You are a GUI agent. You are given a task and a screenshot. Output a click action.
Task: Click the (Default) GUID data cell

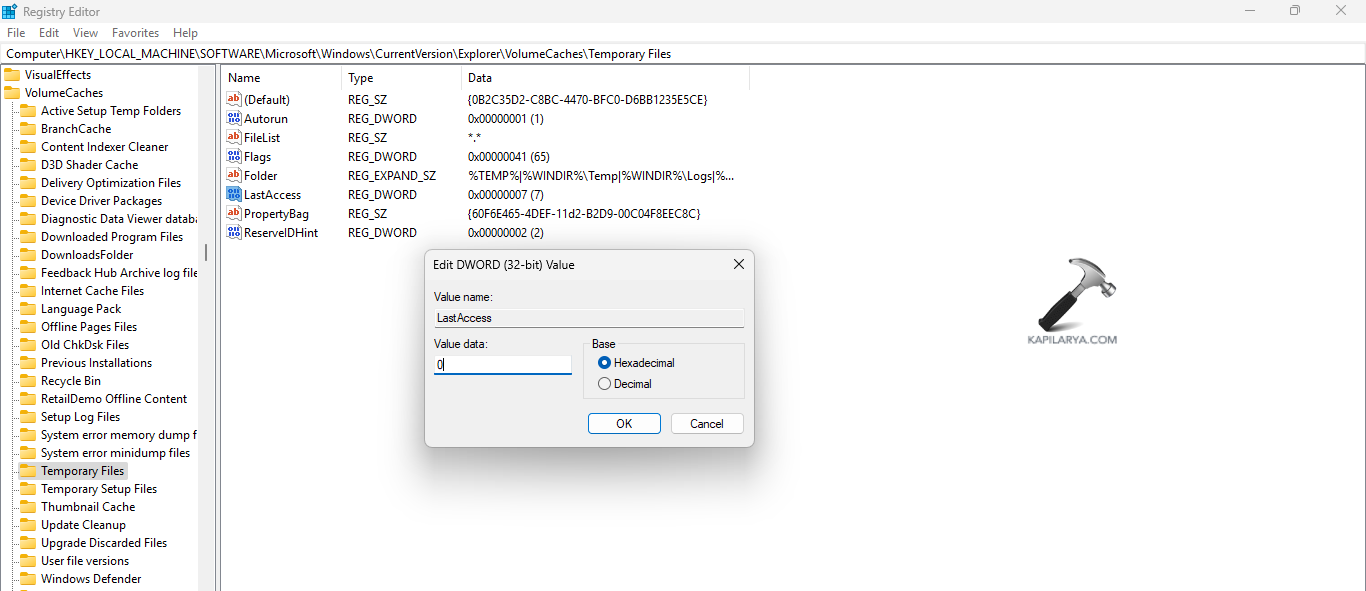[587, 100]
